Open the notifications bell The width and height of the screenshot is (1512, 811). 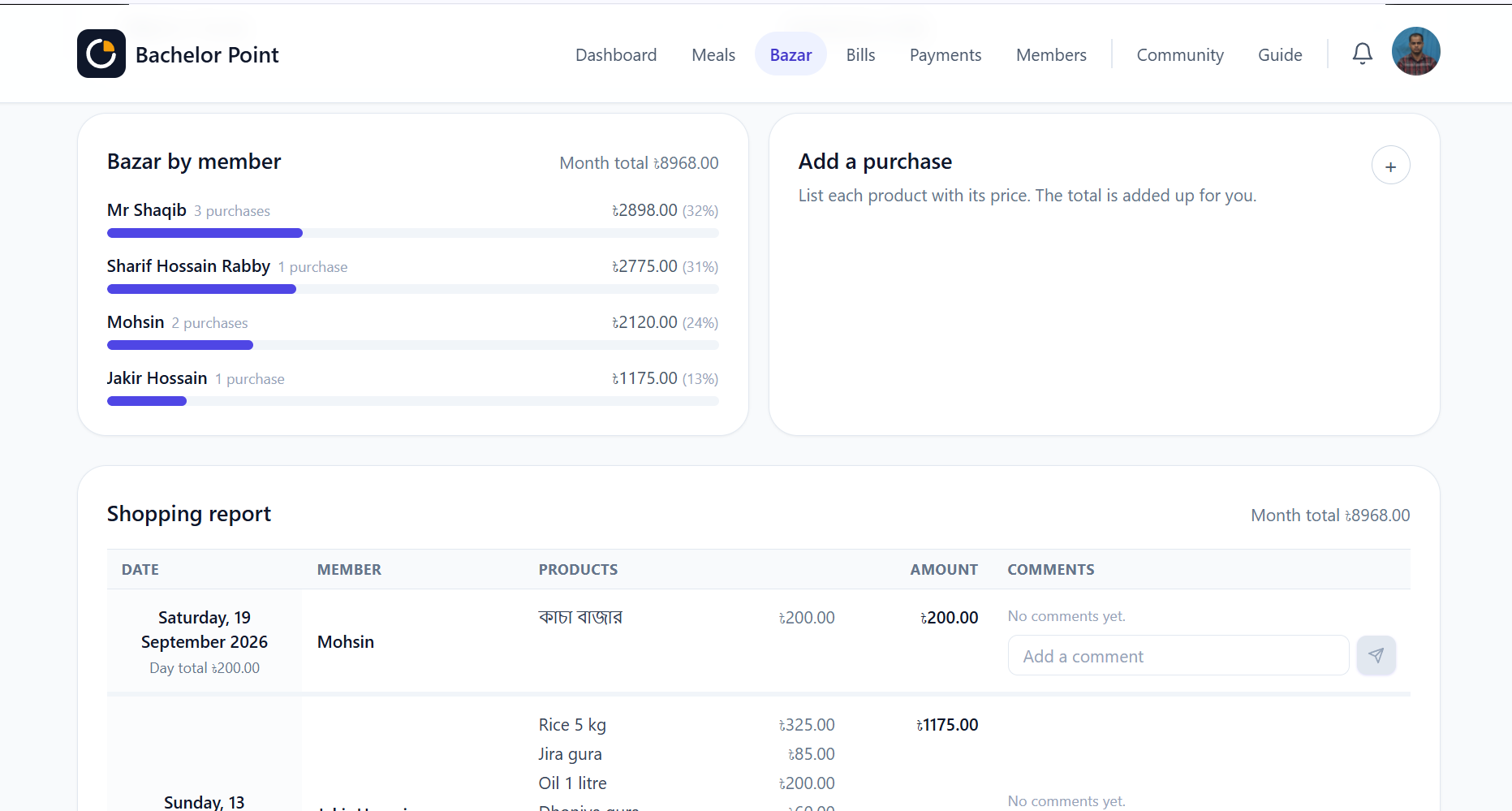(x=1363, y=54)
